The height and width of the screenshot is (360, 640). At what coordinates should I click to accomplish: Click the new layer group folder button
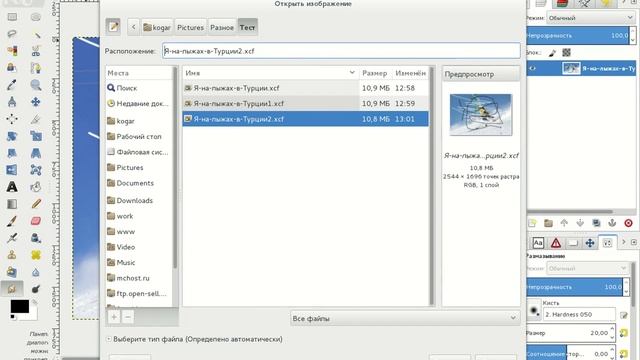pos(548,223)
